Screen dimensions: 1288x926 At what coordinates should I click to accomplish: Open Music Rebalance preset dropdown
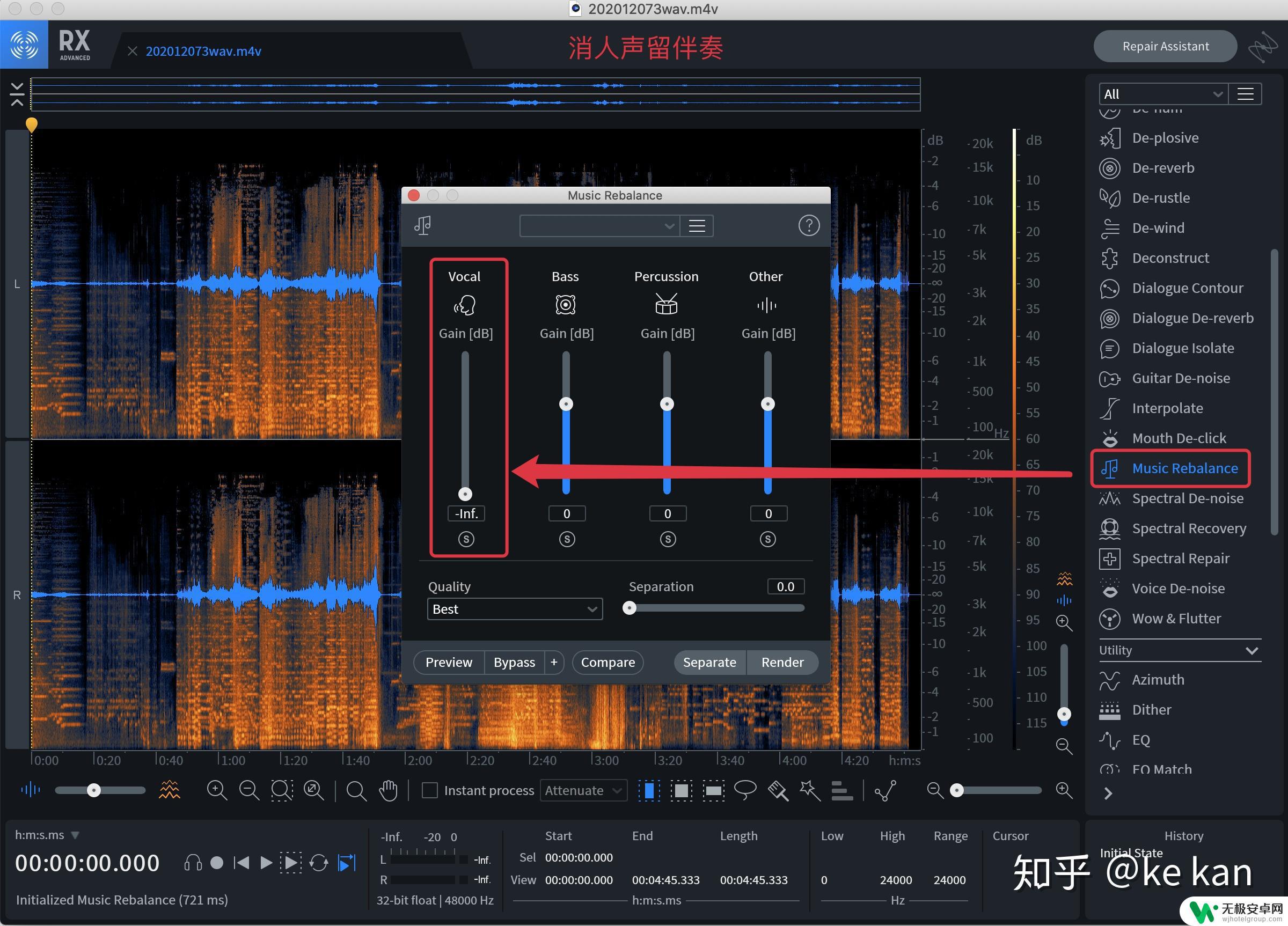[x=599, y=226]
